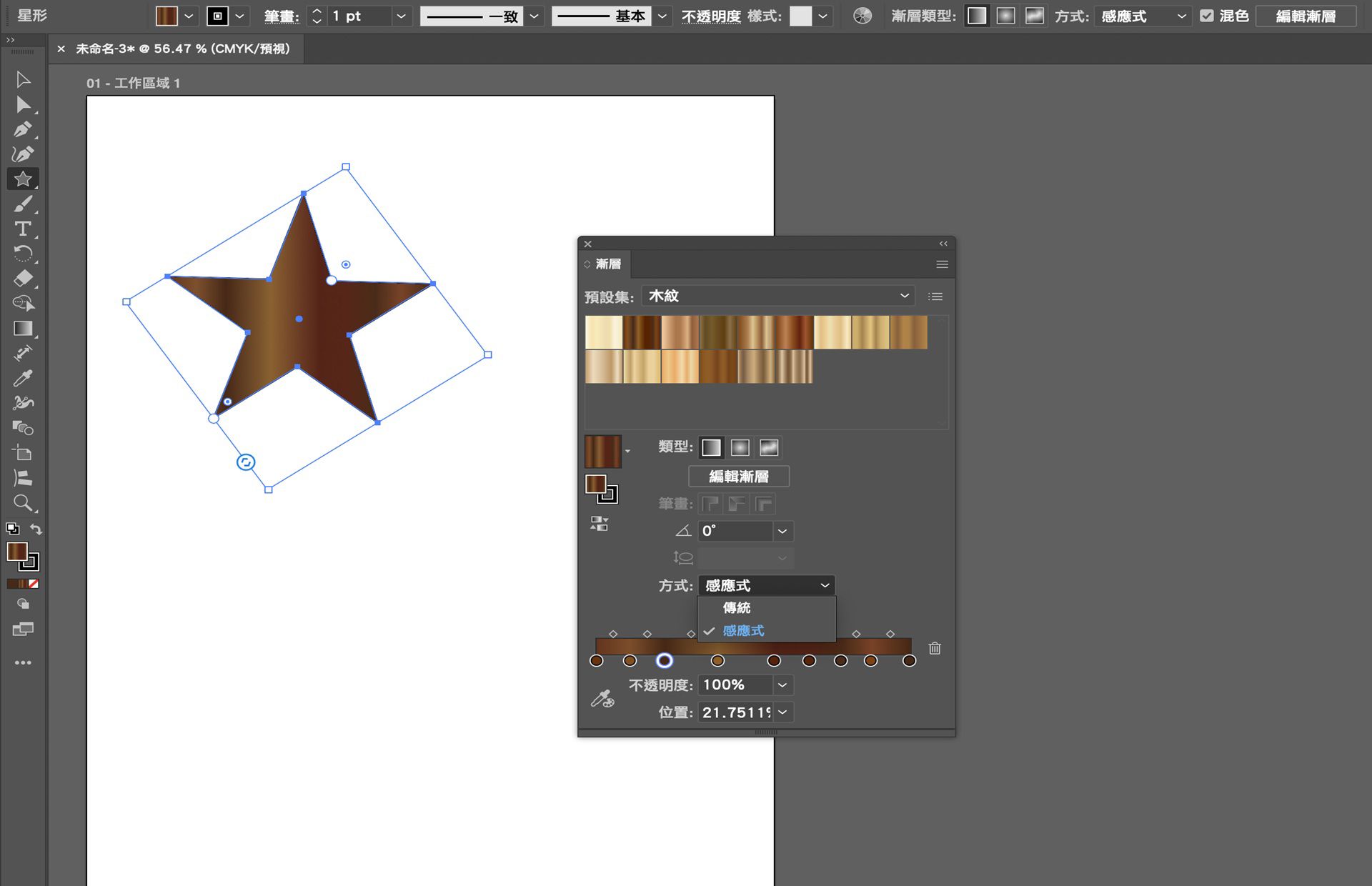Select the Direct Selection tool
Screen dimensions: 1372x886
[x=24, y=104]
